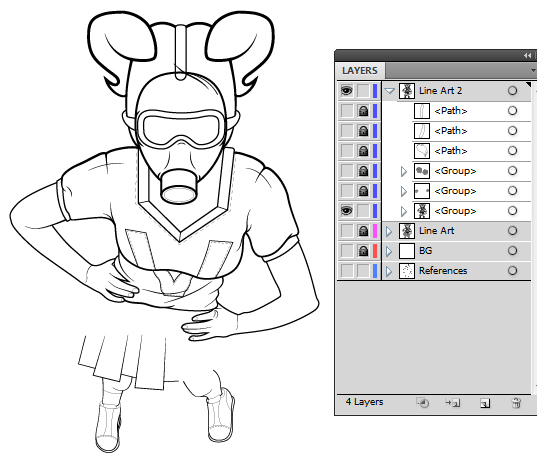
Task: Click the magenta color strip of Line Art
Action: (x=375, y=231)
